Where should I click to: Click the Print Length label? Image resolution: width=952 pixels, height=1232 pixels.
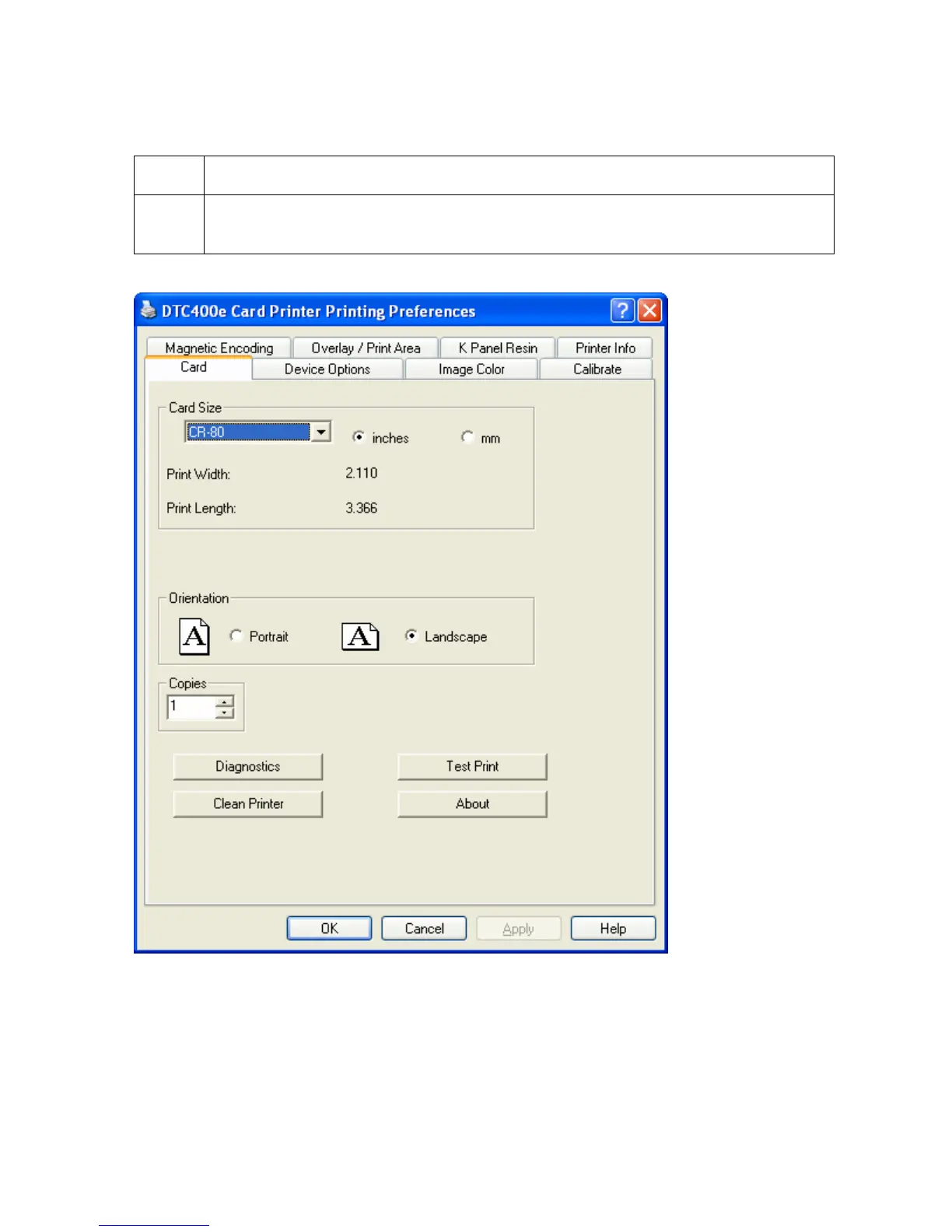click(201, 508)
